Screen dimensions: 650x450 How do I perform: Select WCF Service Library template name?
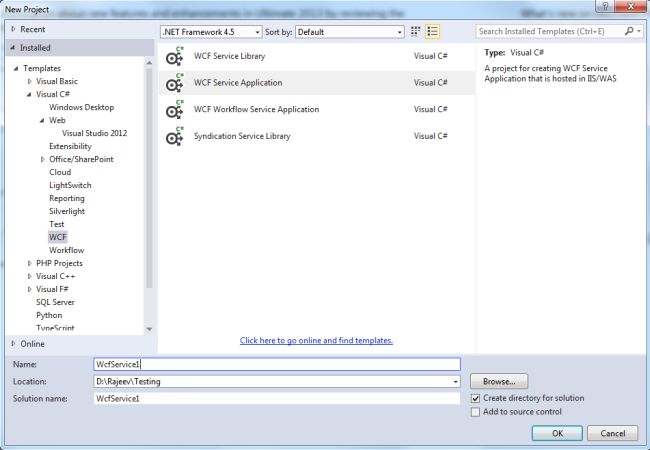(x=229, y=56)
